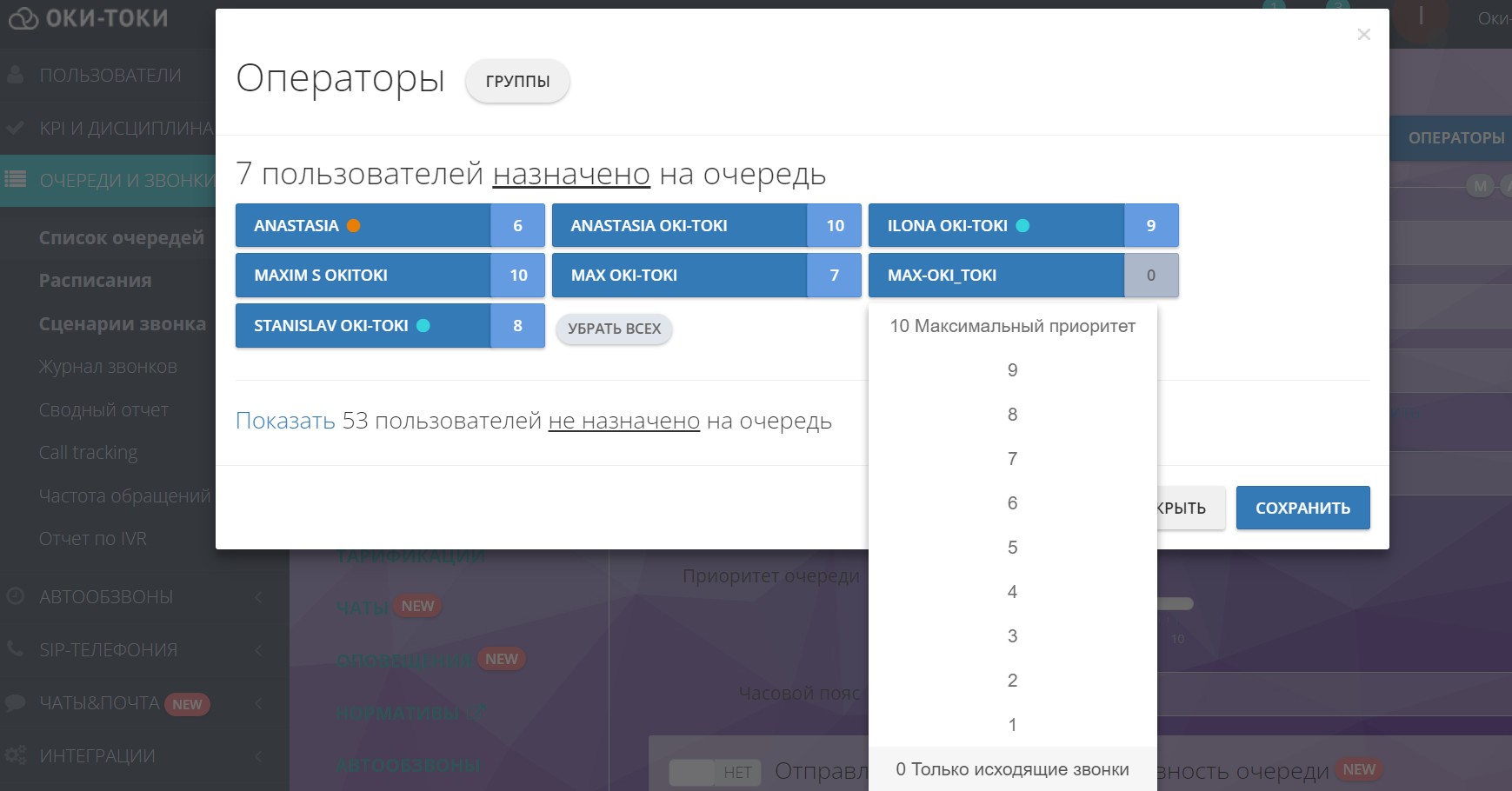Click the KPI И ДИСЦИПЛИНА checkmark icon
The height and width of the screenshot is (791, 1512).
tap(14, 126)
